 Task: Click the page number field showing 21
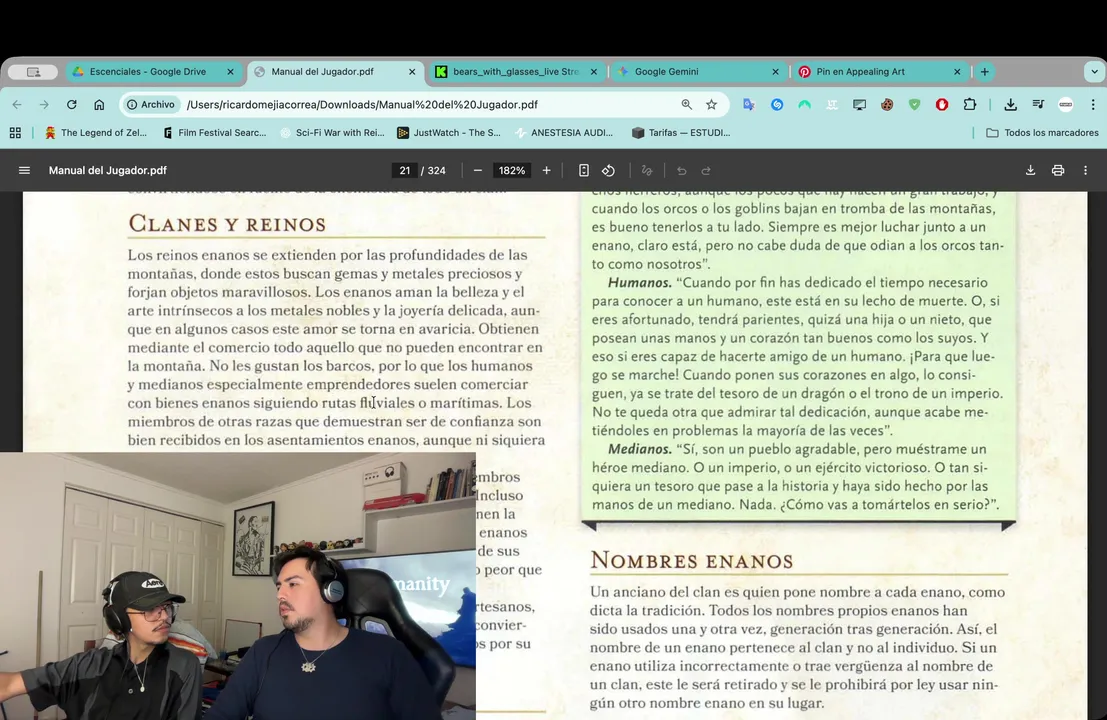tap(405, 170)
